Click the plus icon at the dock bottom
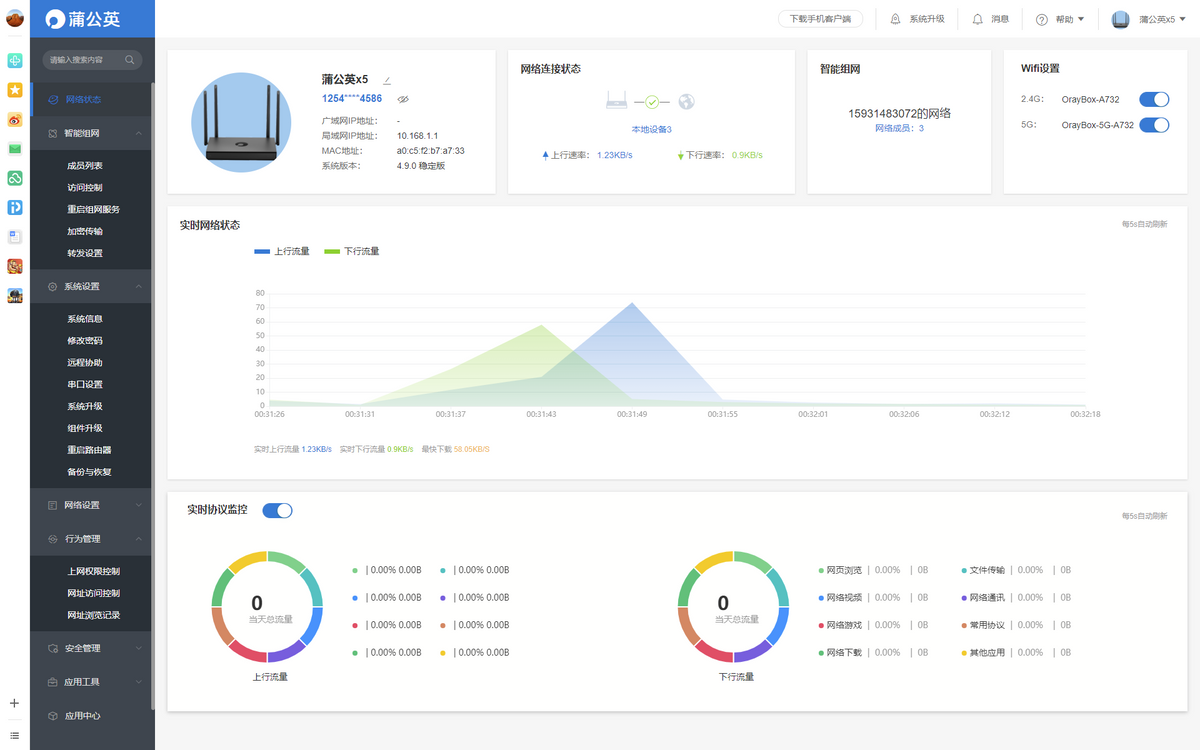This screenshot has height=750, width=1200. (14, 703)
